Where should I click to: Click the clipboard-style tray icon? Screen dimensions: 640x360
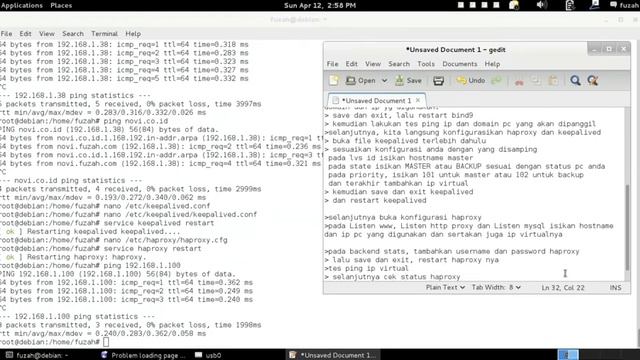[x=570, y=5]
